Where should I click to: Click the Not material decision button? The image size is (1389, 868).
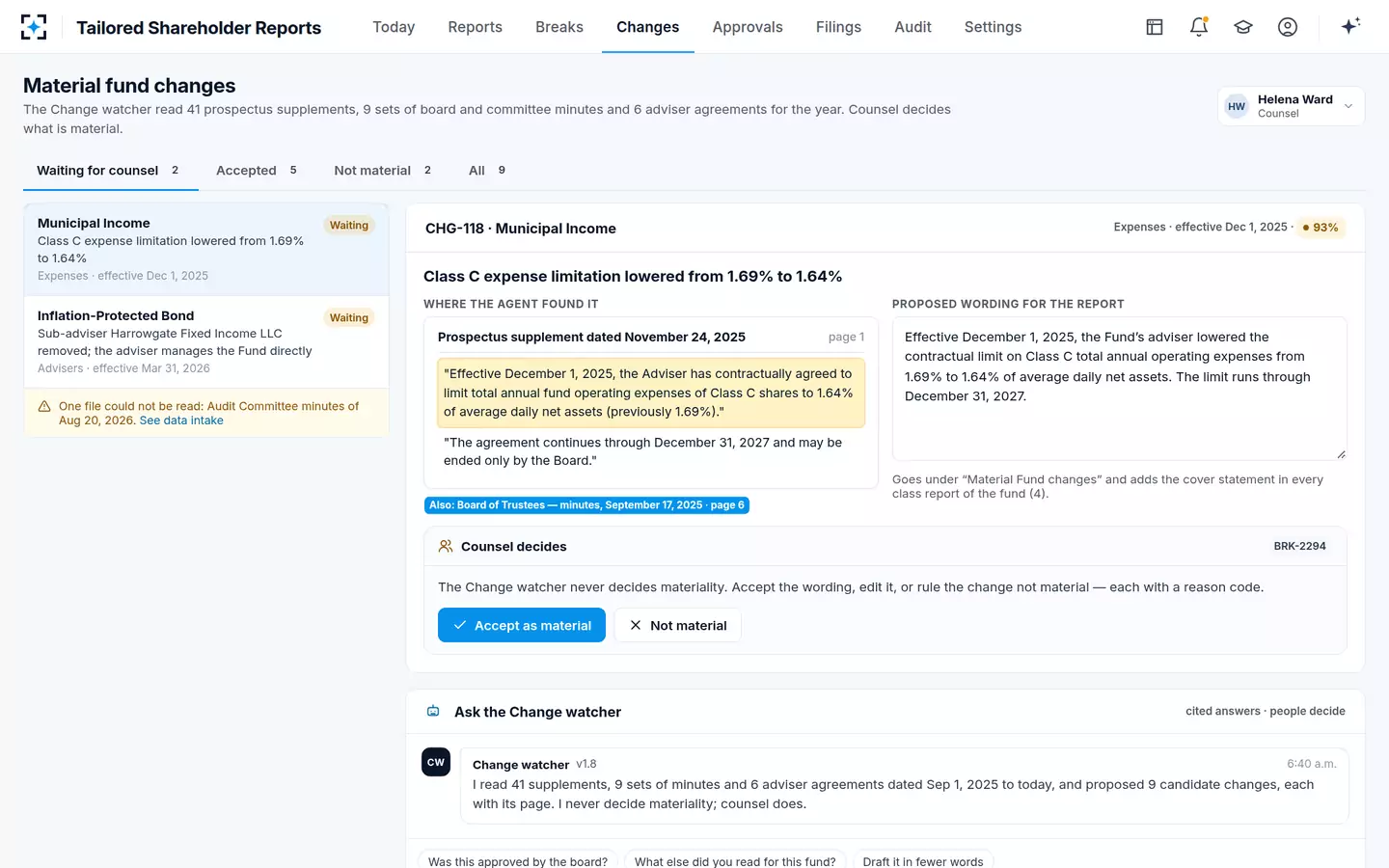coord(678,625)
